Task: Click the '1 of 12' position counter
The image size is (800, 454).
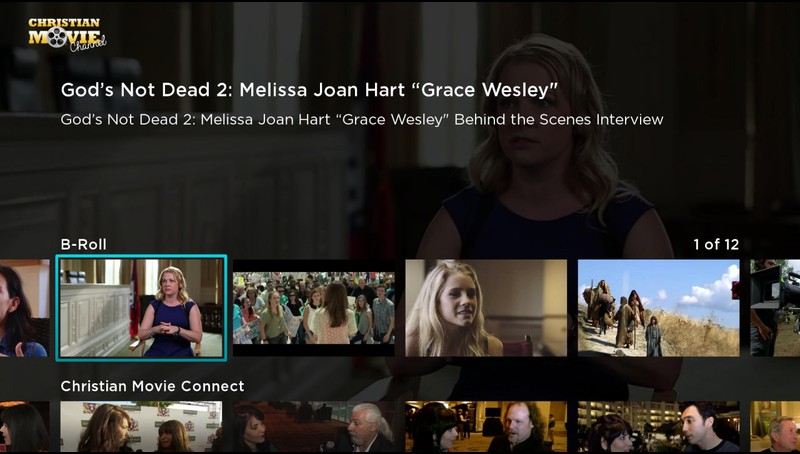Action: pyautogui.click(x=716, y=244)
